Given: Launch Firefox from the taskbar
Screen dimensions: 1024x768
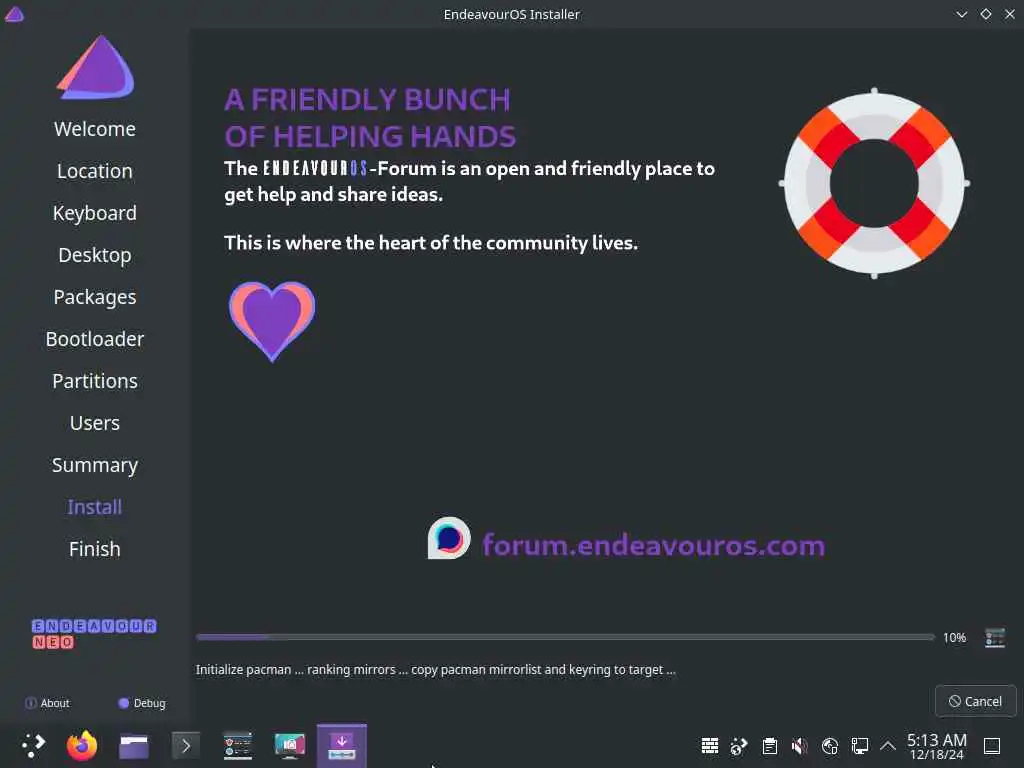Looking at the screenshot, I should click(82, 745).
